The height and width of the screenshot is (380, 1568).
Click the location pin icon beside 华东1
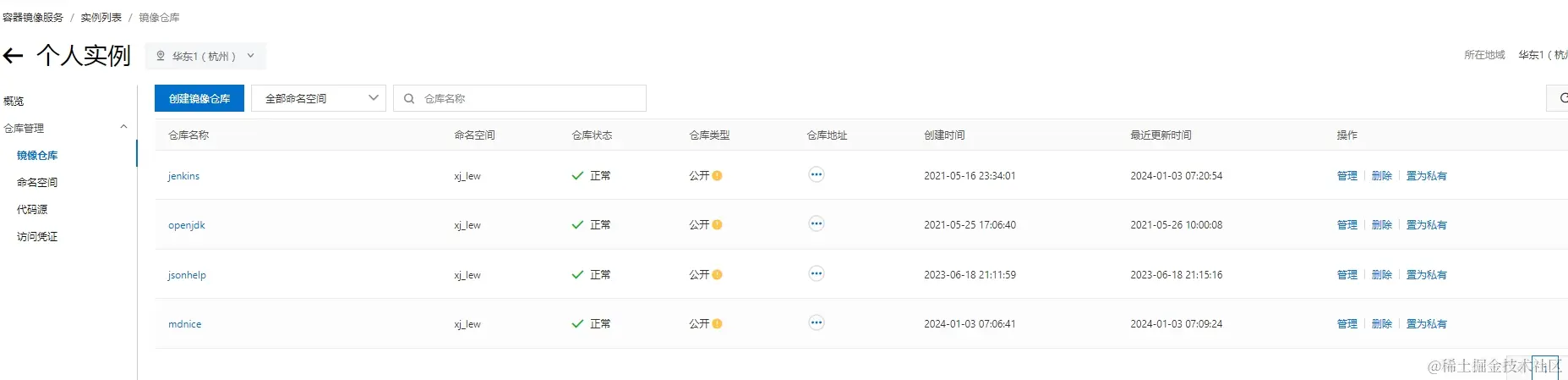(161, 56)
